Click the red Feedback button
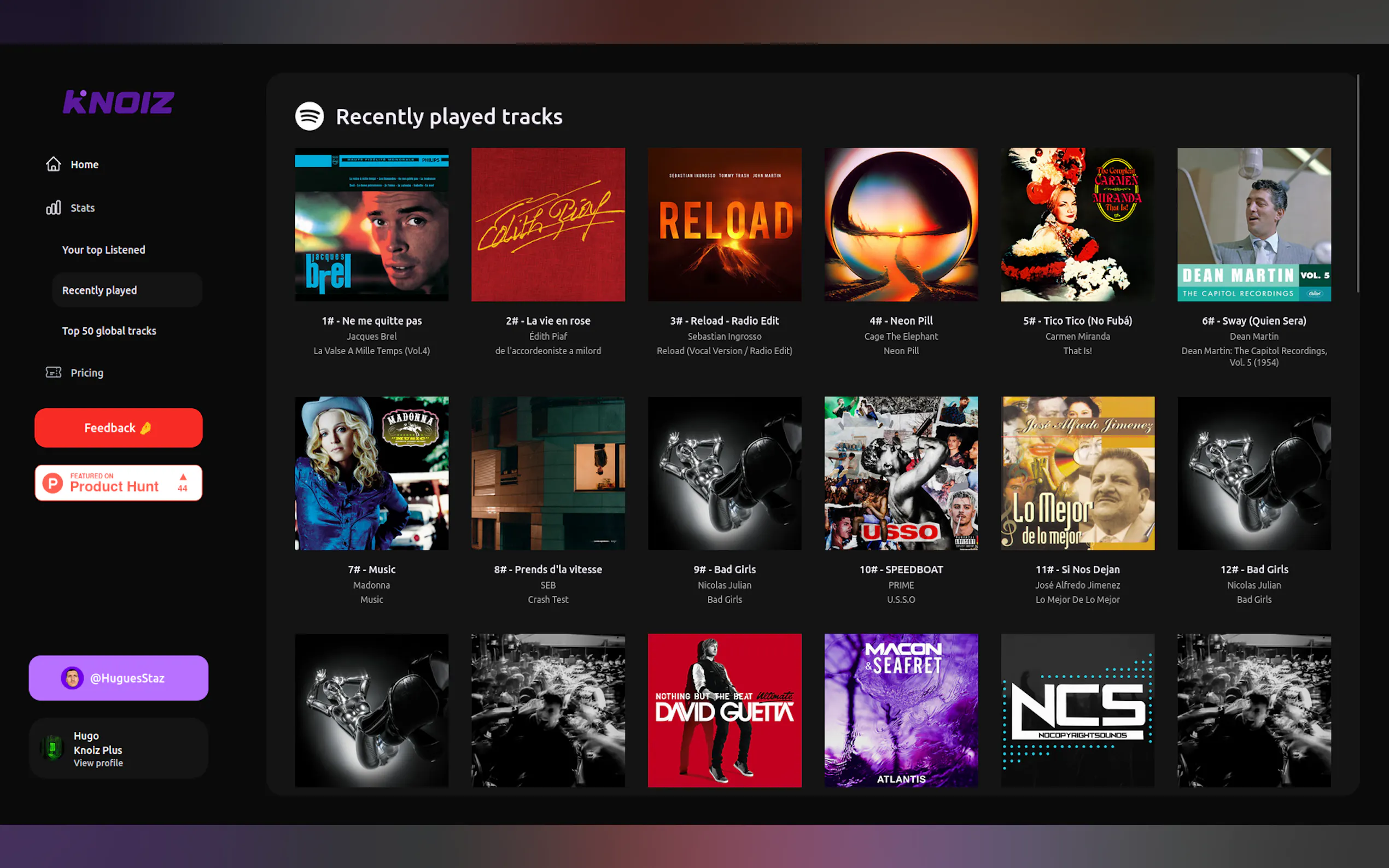 pyautogui.click(x=118, y=427)
